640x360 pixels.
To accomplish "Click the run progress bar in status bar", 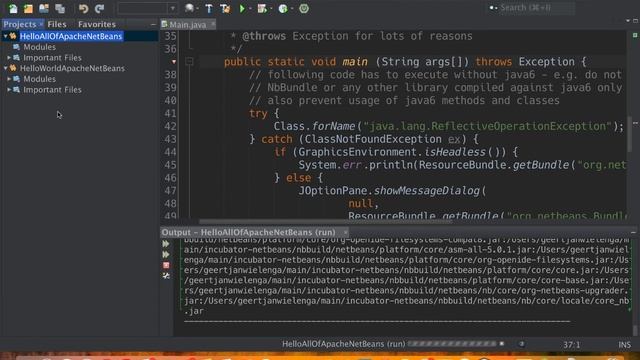I will click(x=452, y=344).
